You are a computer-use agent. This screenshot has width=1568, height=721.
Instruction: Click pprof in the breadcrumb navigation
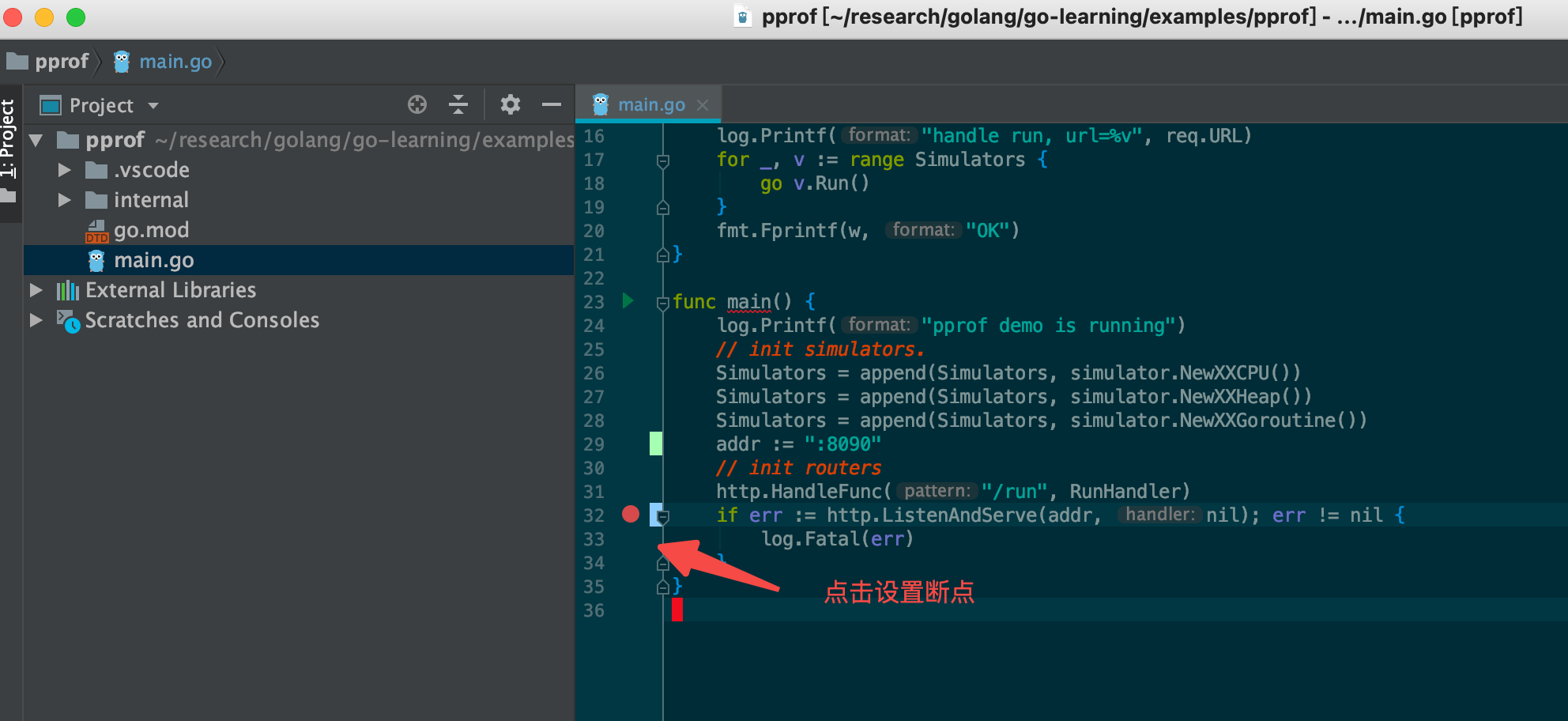(x=61, y=61)
